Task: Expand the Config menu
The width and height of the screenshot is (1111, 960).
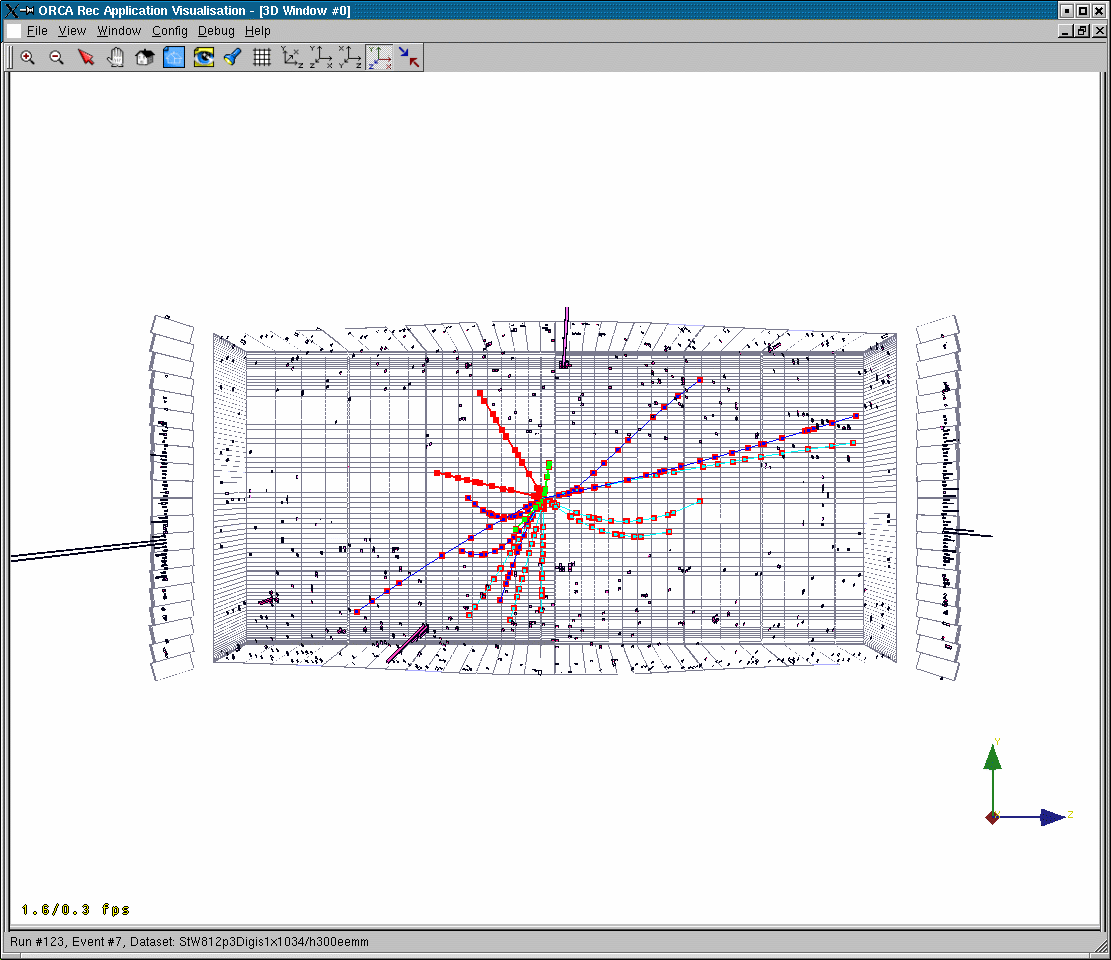Action: pos(170,31)
